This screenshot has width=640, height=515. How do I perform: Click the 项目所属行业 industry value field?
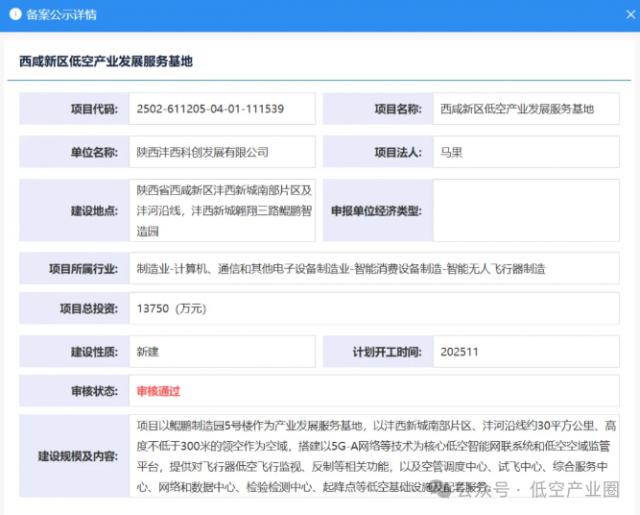(x=375, y=269)
